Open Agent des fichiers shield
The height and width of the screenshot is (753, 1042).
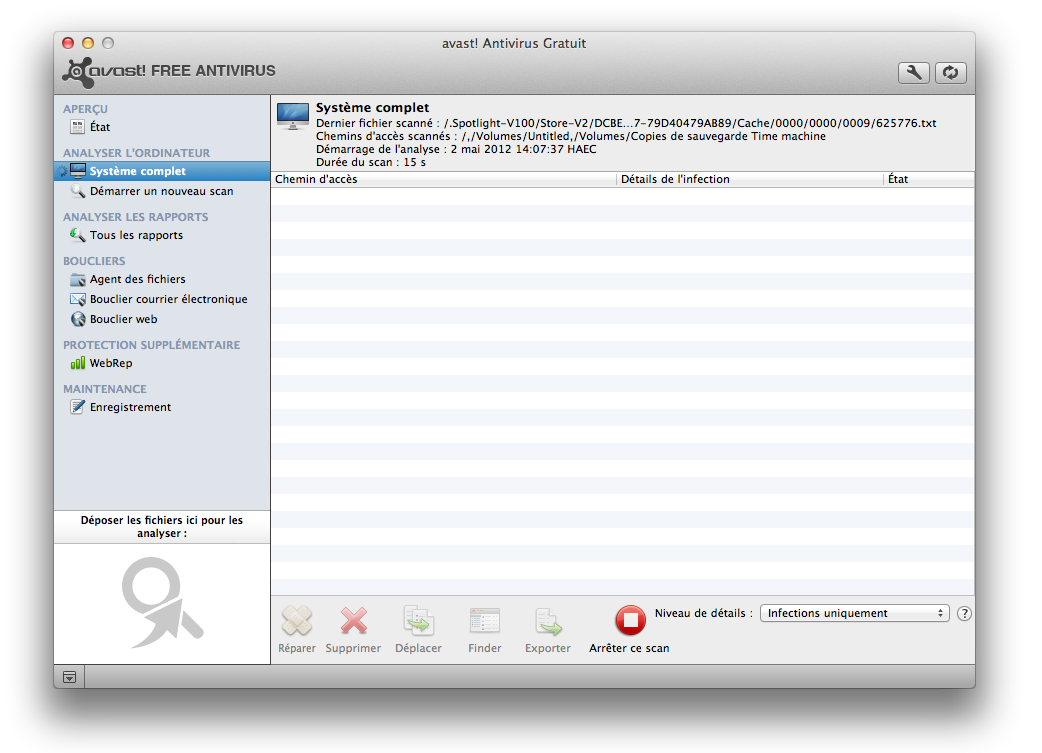point(137,279)
